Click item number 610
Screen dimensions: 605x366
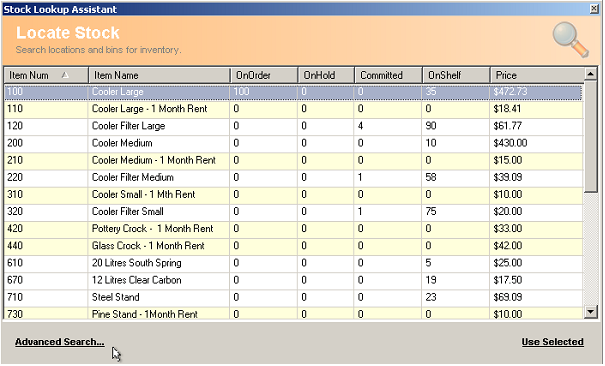point(15,263)
